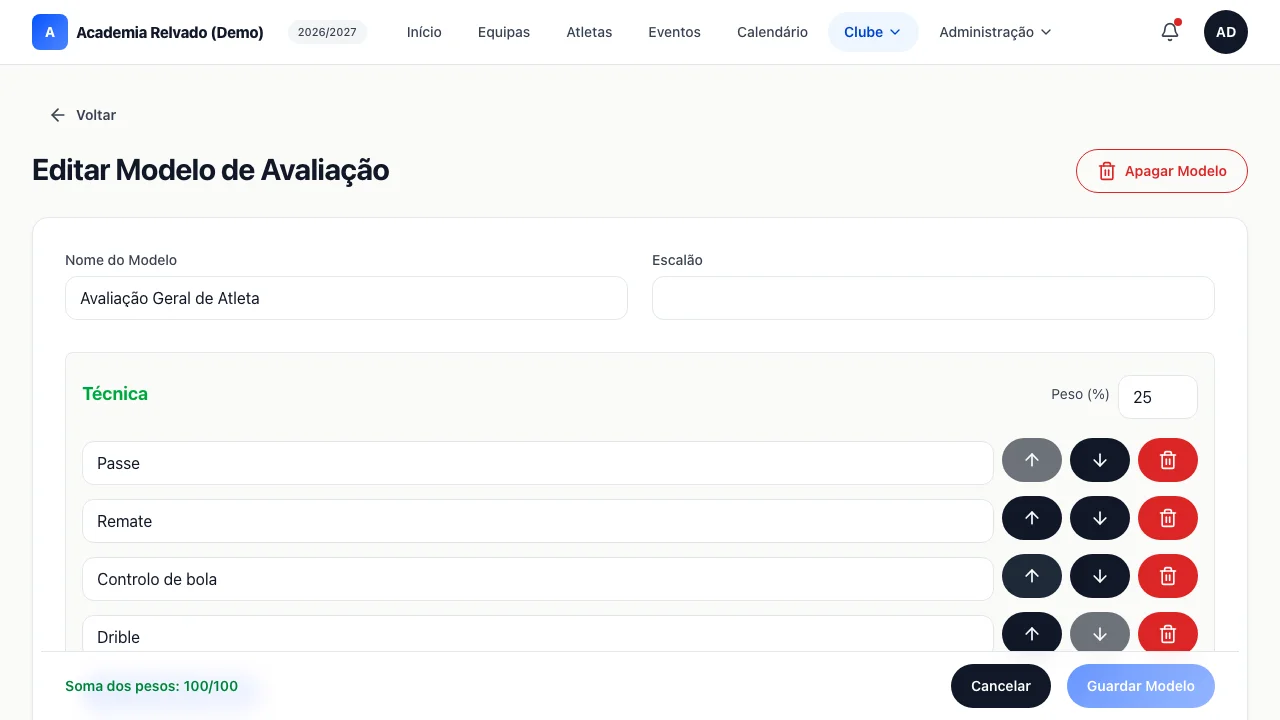Move Controlo de bola up
Screen dimensions: 1280x720
[1032, 576]
